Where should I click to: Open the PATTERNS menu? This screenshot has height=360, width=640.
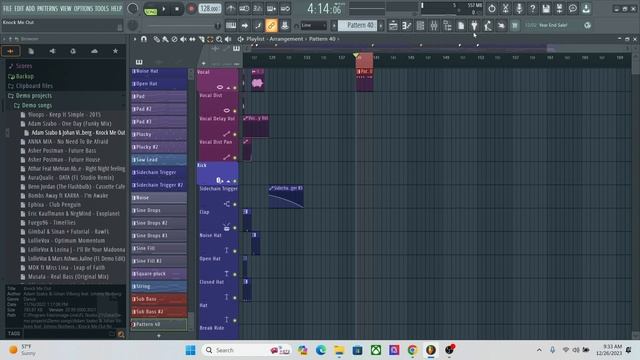(x=47, y=8)
